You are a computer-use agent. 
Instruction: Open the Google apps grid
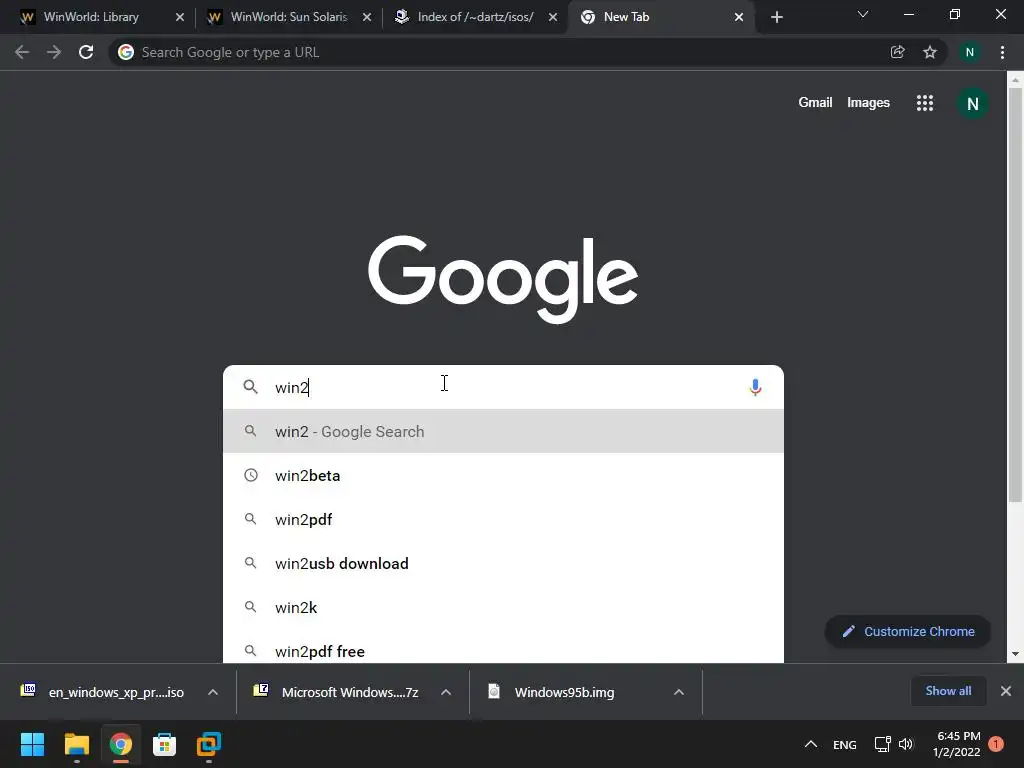tap(925, 103)
